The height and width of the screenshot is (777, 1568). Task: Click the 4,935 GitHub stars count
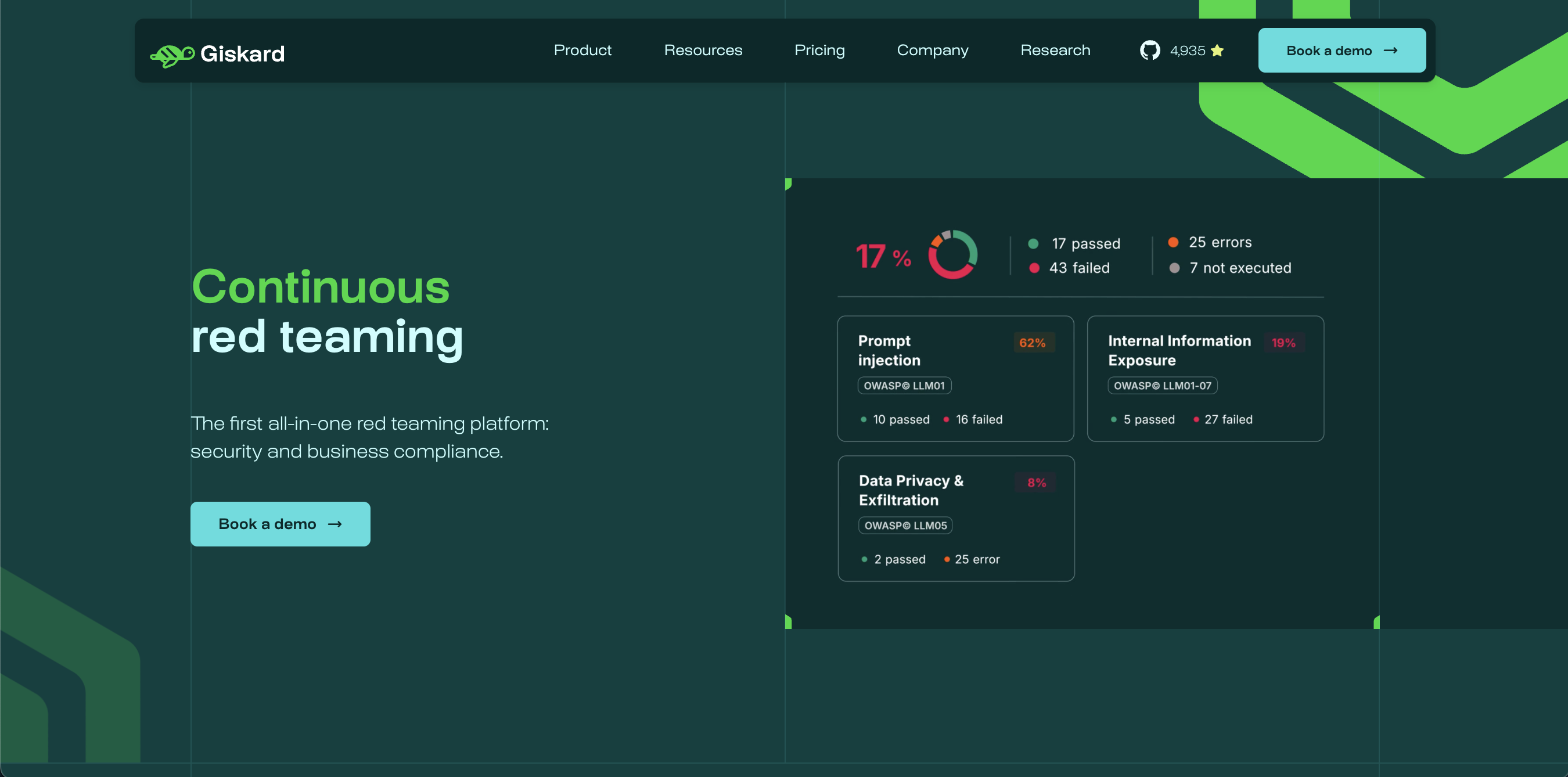[1187, 51]
